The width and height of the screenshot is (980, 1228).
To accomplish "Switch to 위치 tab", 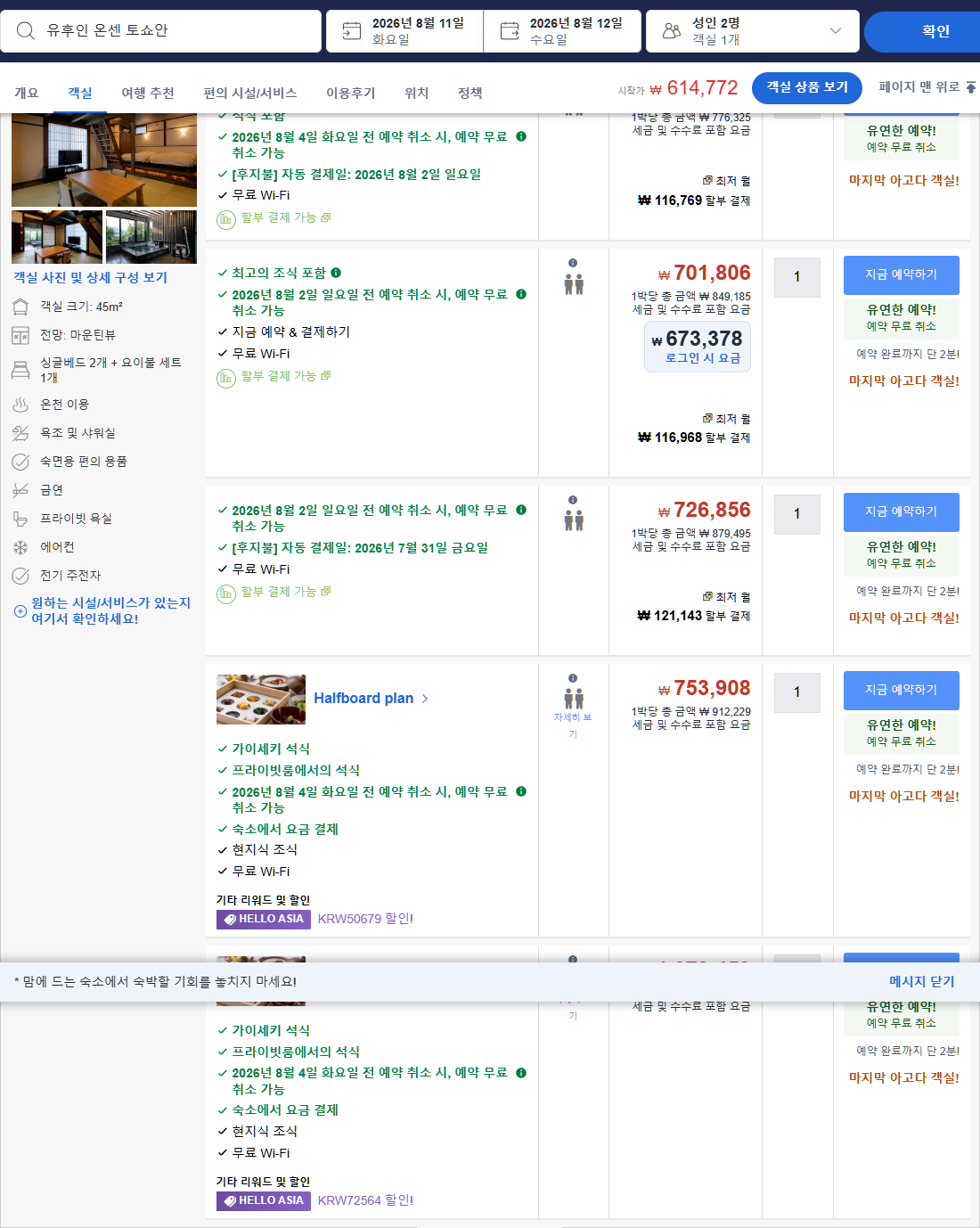I will [417, 93].
